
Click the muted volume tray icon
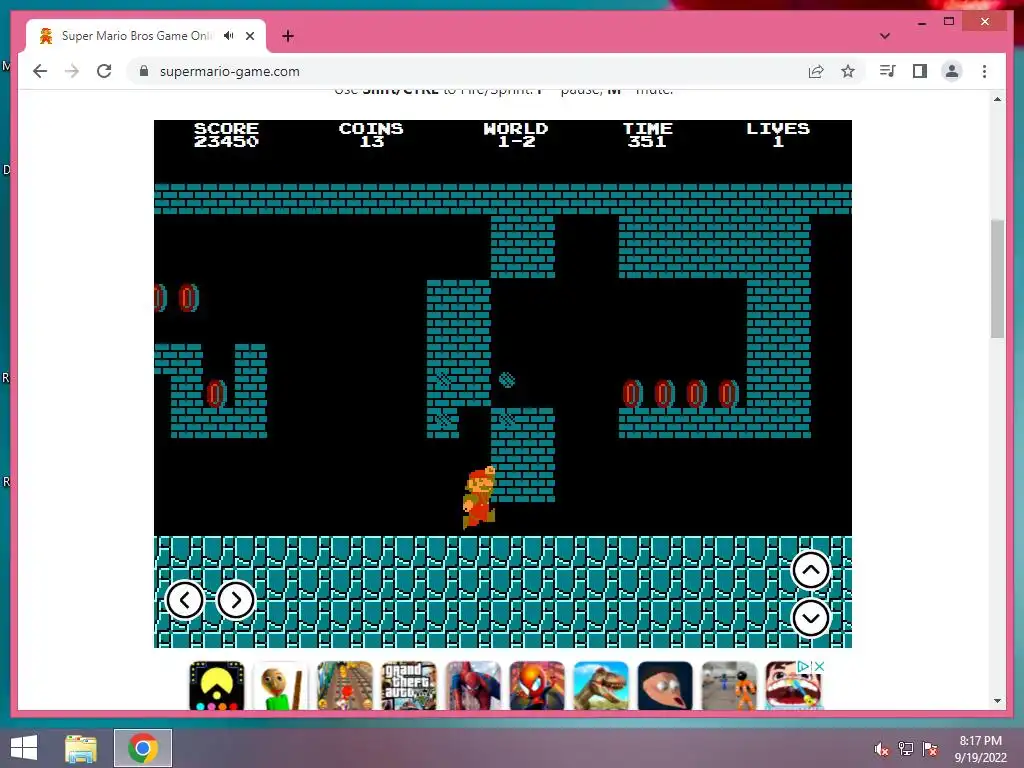[x=881, y=749]
